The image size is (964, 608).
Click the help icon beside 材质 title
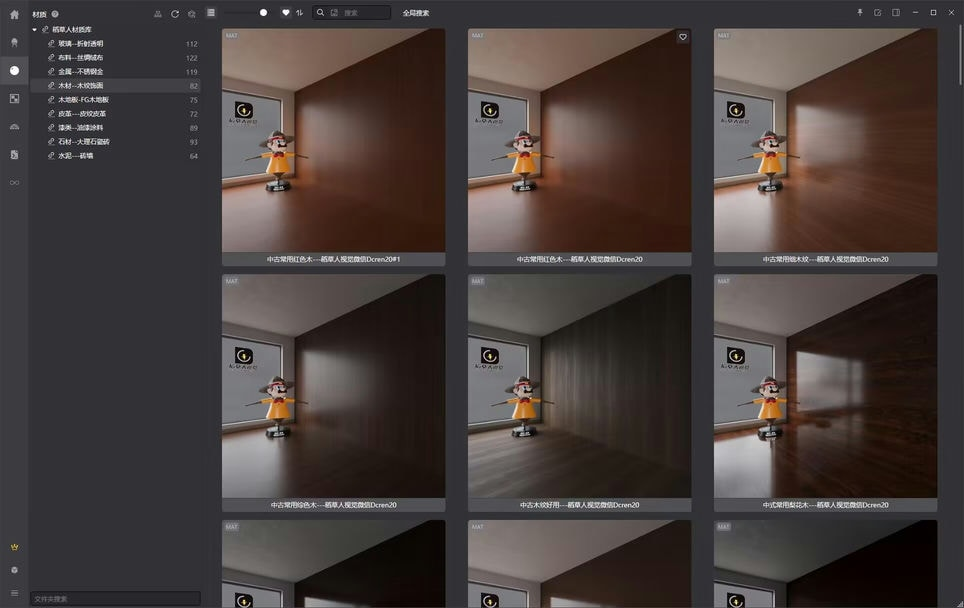(55, 14)
